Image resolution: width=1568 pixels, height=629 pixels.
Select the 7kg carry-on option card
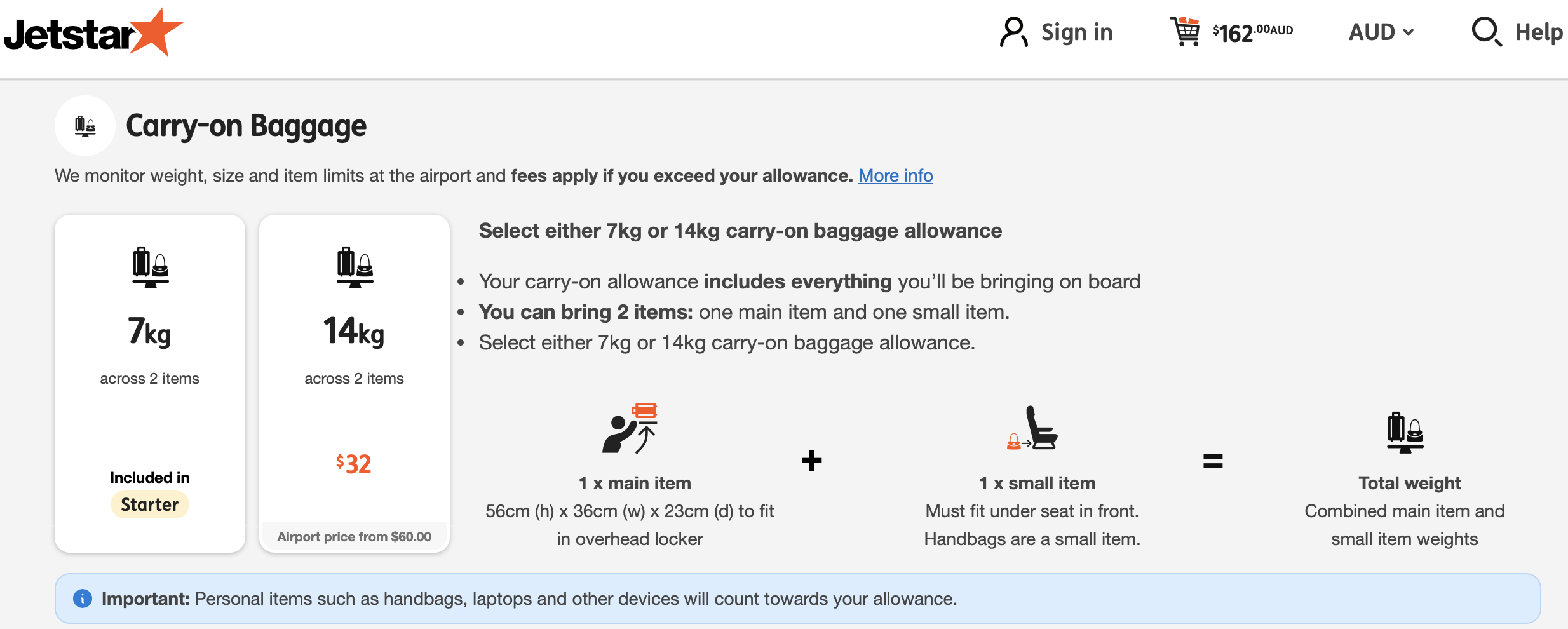150,384
